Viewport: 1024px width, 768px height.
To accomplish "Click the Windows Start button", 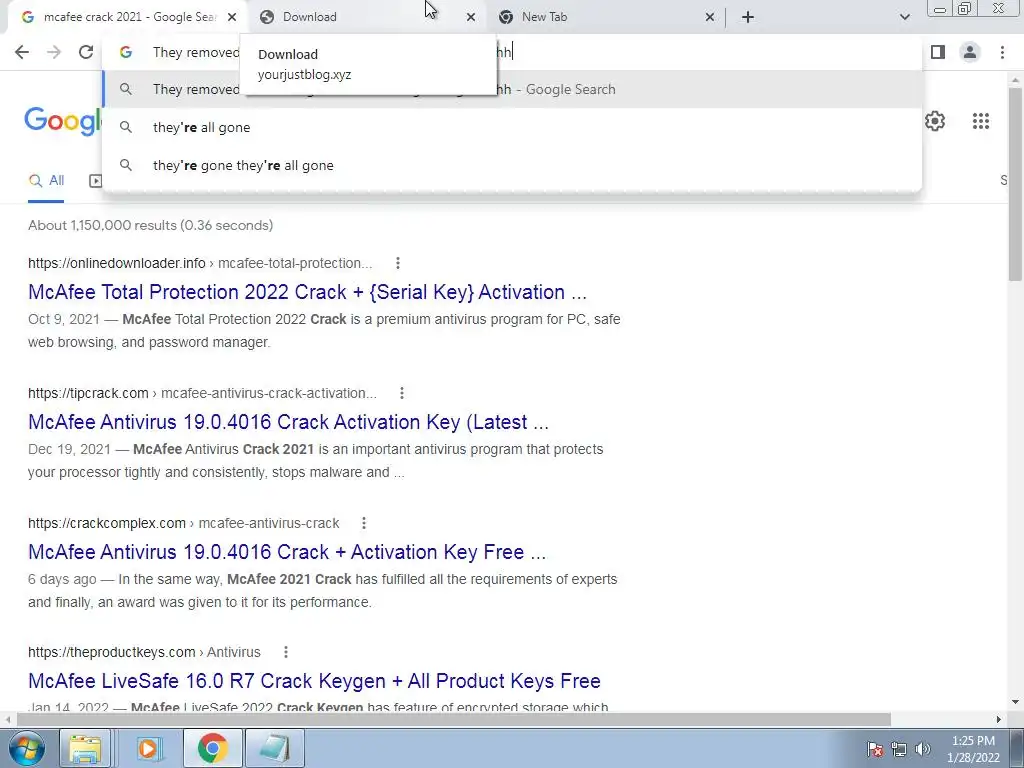I will point(26,748).
